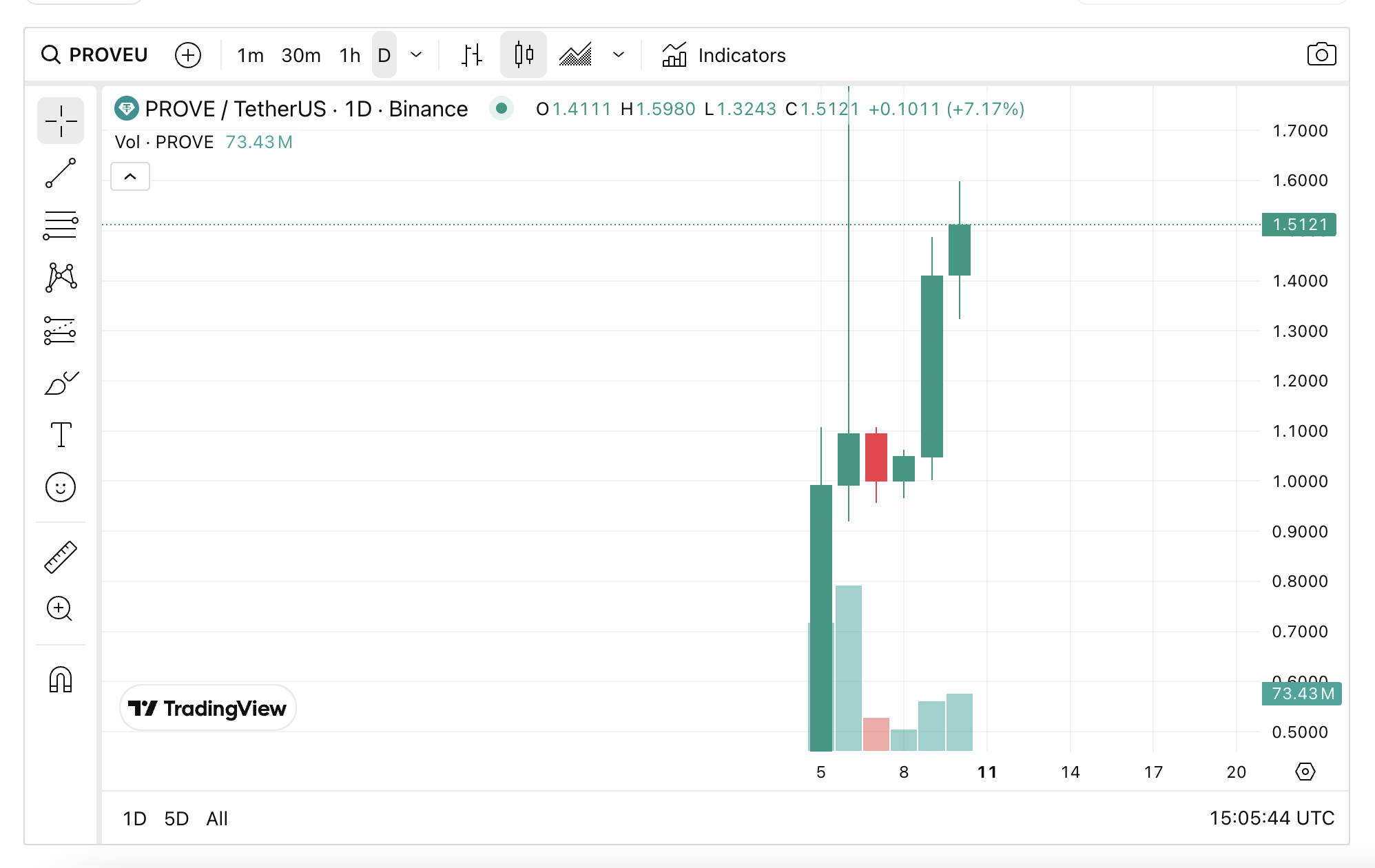This screenshot has height=868, width=1375.
Task: Take a chart snapshot with camera icon
Action: [x=1321, y=54]
